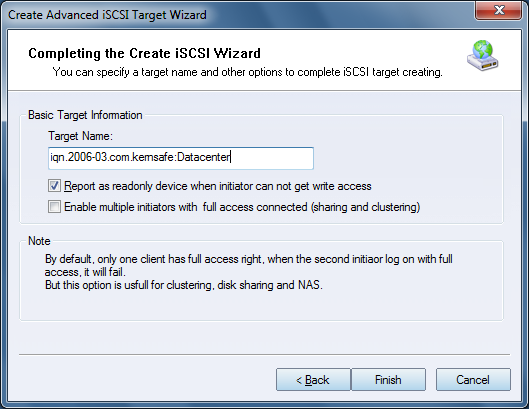This screenshot has width=529, height=409.
Task: Click Finish to create the target
Action: pos(388,380)
